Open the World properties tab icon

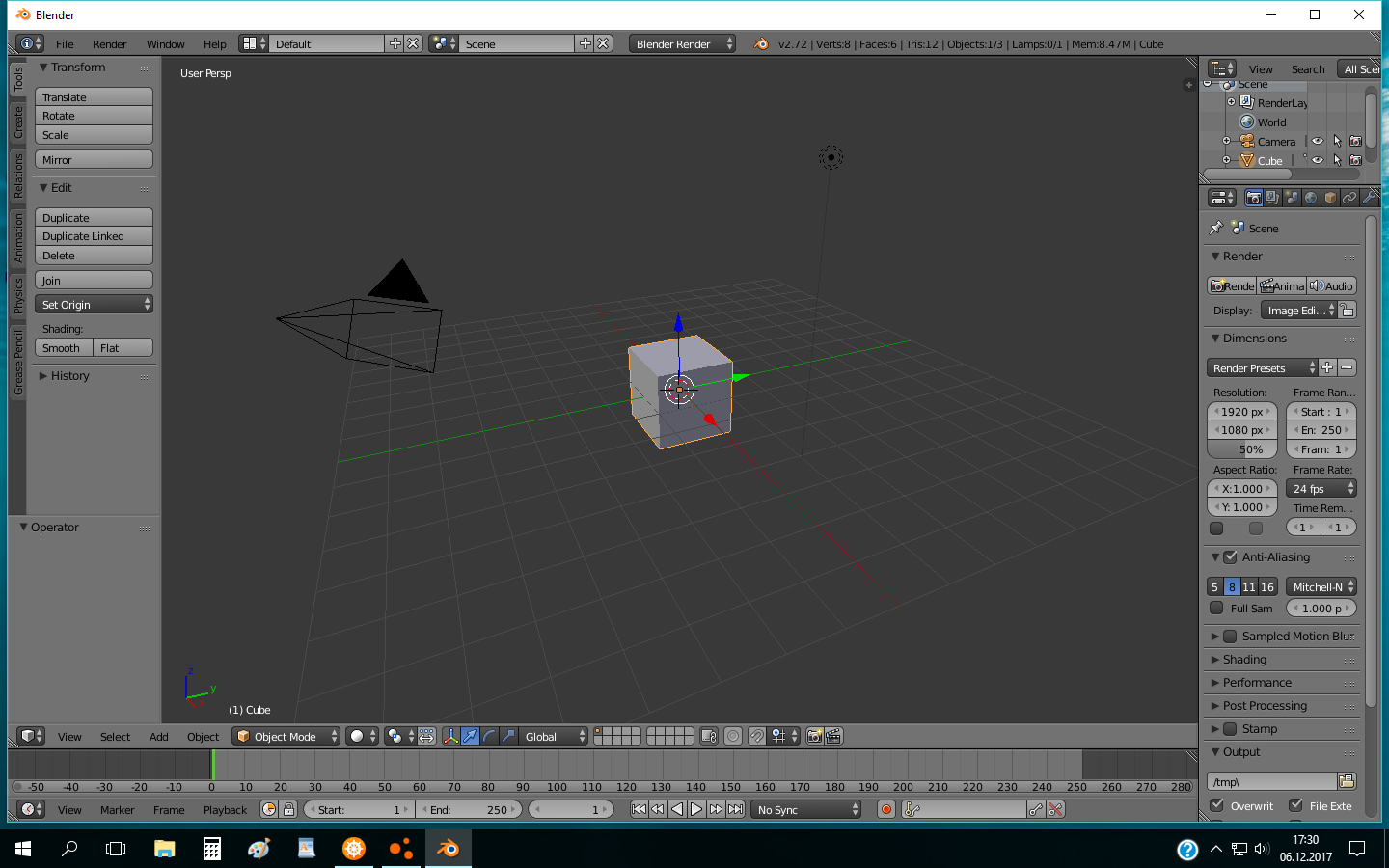point(1311,198)
